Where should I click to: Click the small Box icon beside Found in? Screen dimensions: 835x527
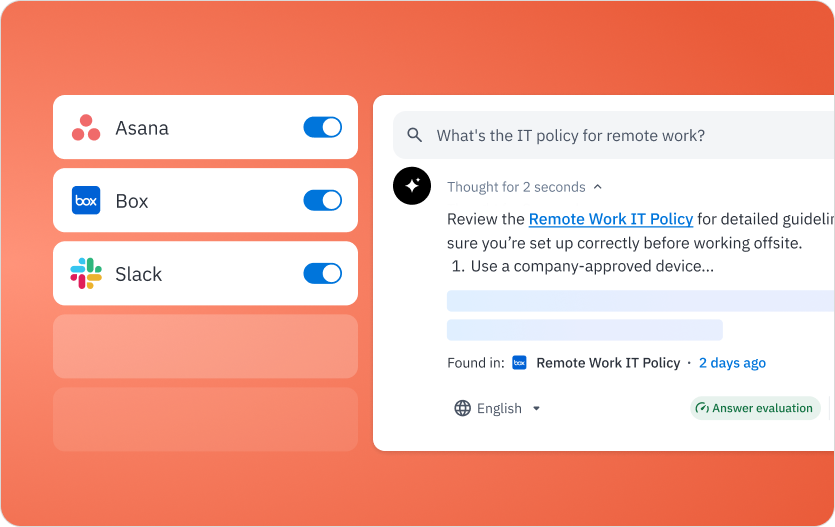519,363
